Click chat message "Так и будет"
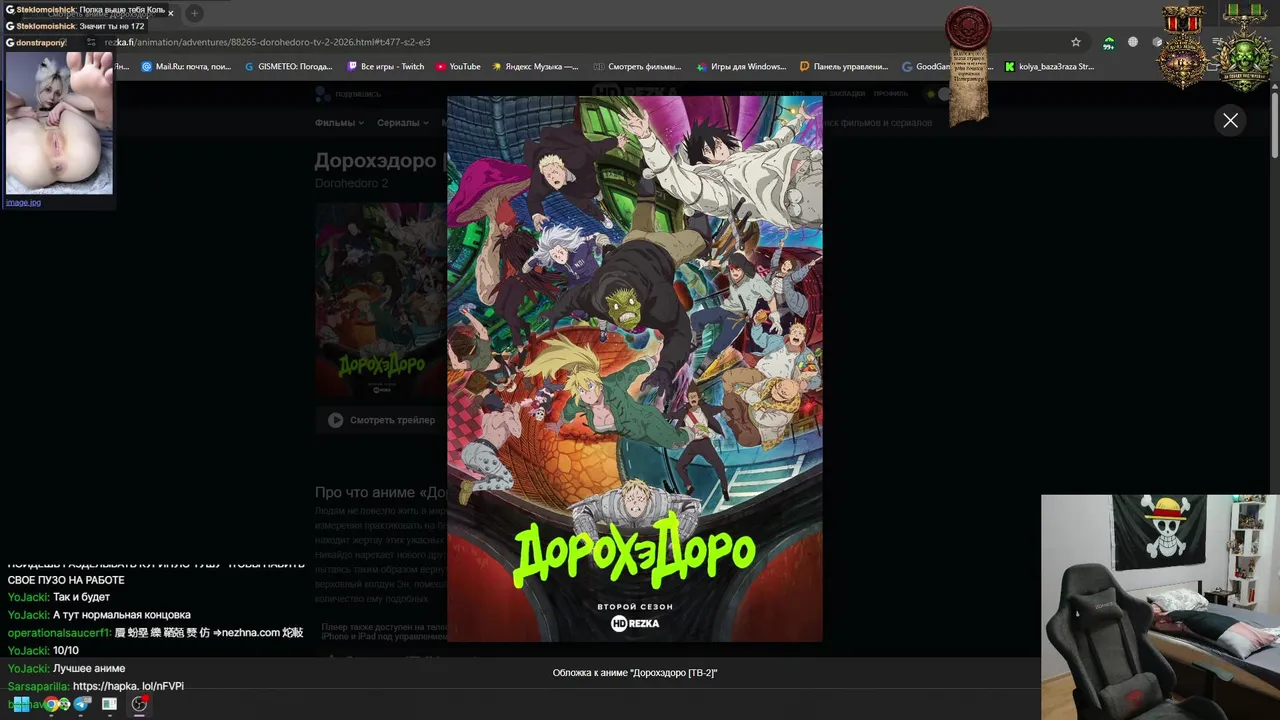The height and width of the screenshot is (720, 1280). click(81, 597)
